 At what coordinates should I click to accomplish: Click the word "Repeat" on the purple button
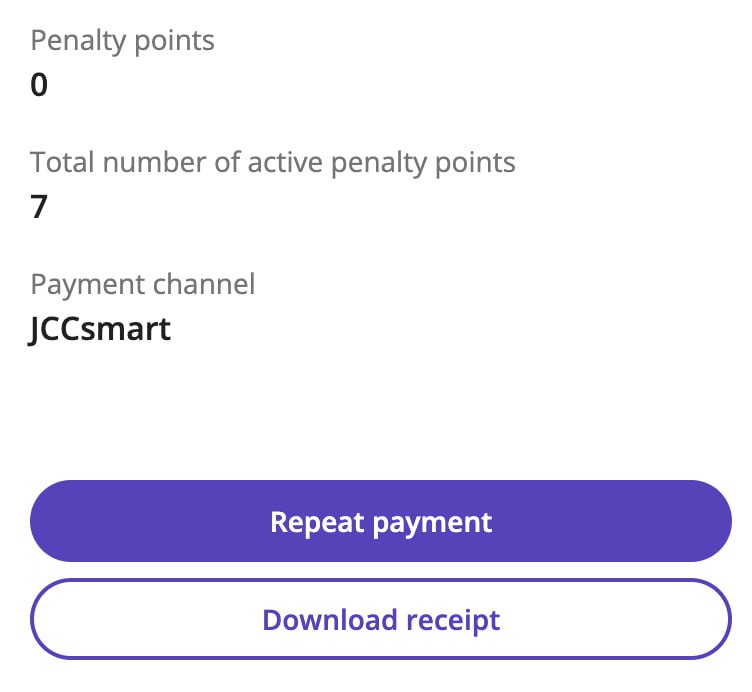point(316,521)
